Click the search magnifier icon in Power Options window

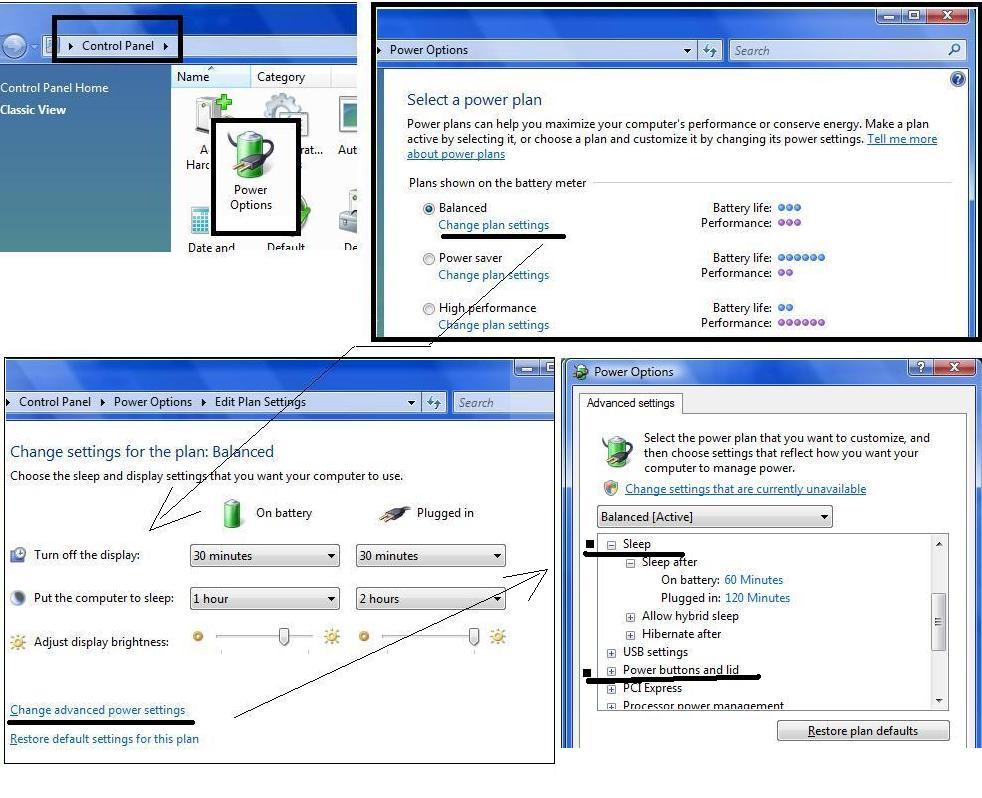coord(954,49)
